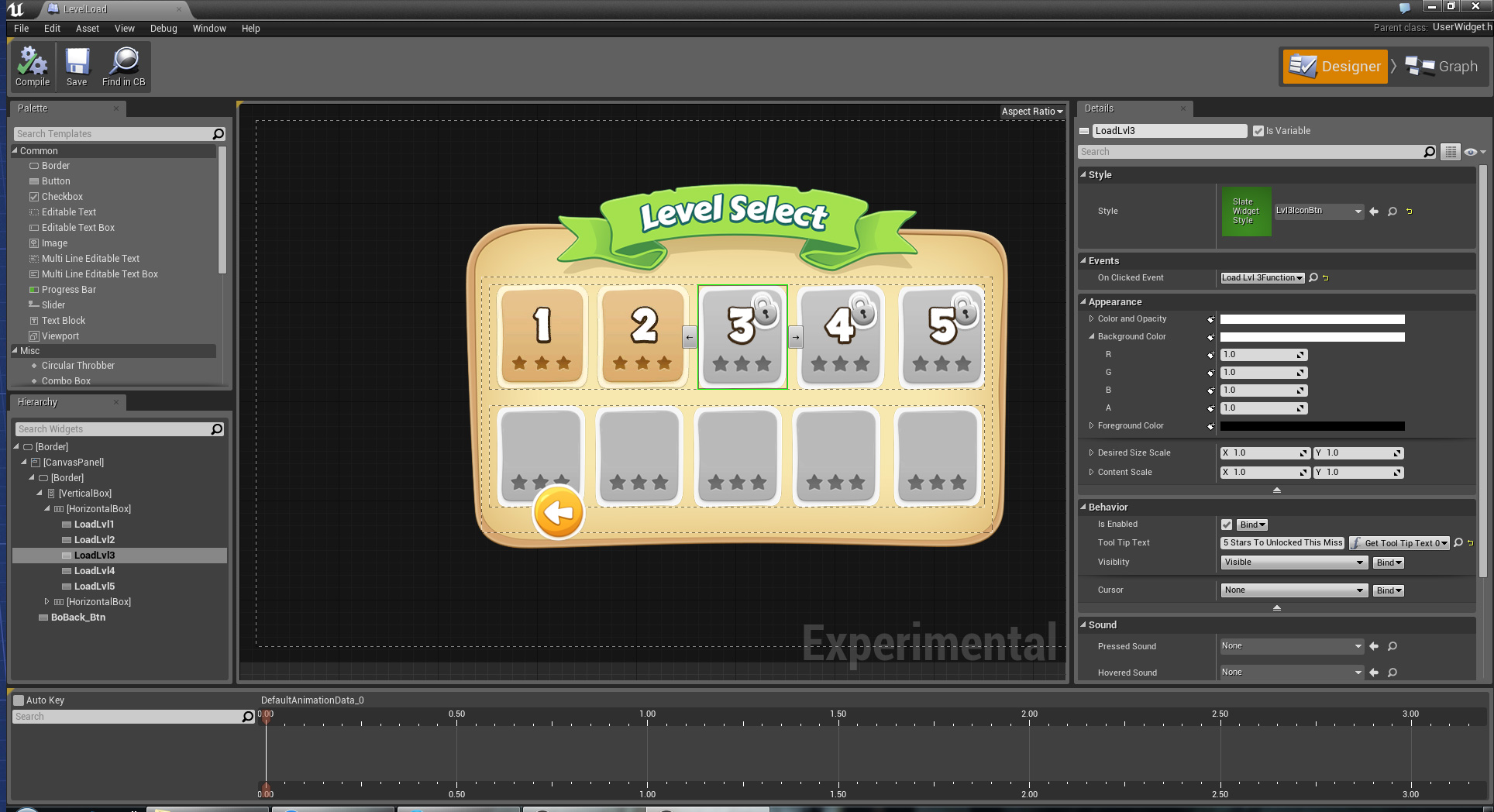Viewport: 1494px width, 812px height.
Task: Expand the collapsed second HorizontalBox in hierarchy
Action: [x=46, y=602]
